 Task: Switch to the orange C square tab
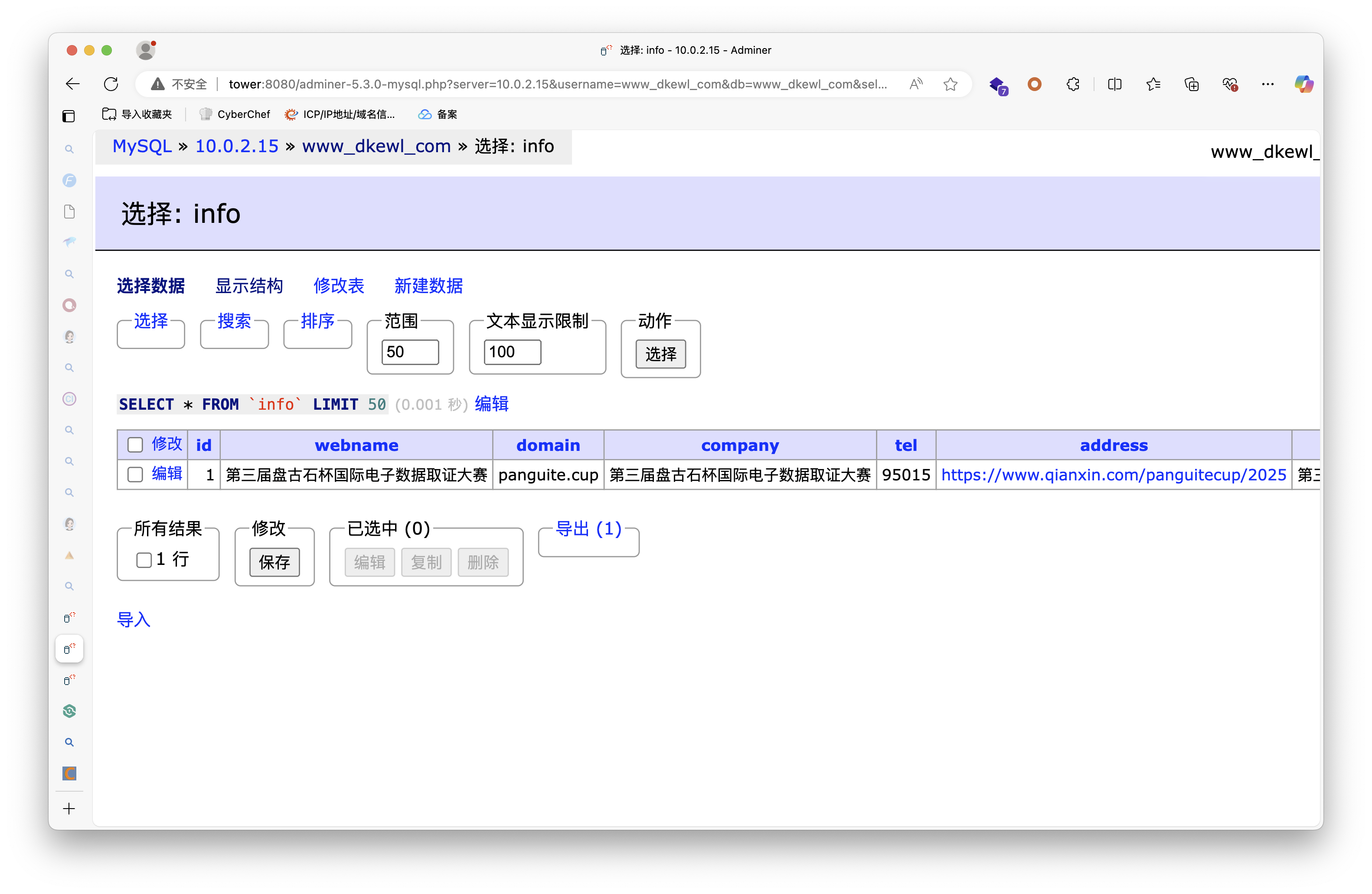[69, 773]
